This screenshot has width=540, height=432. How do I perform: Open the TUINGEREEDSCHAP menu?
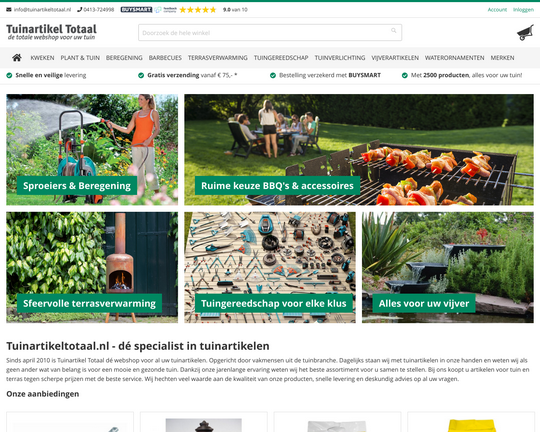click(281, 58)
